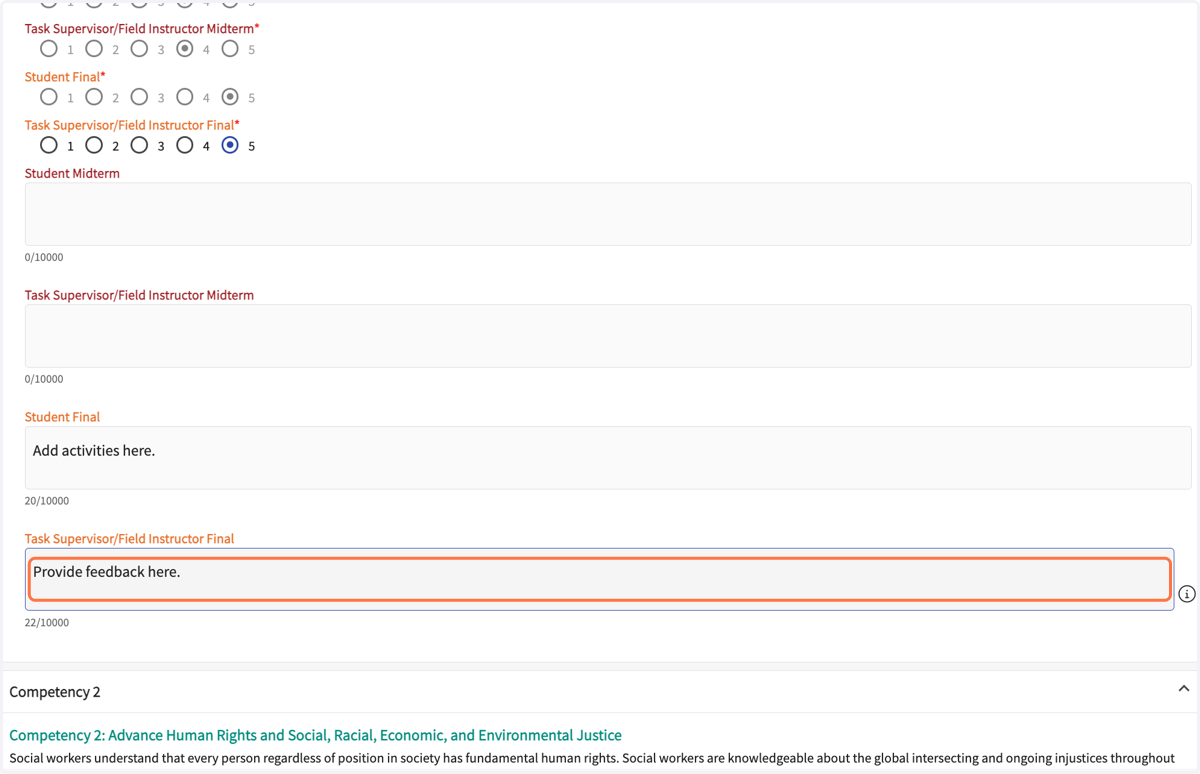
Task: Click the Student Final 'Add activities here.' field
Action: (608, 458)
